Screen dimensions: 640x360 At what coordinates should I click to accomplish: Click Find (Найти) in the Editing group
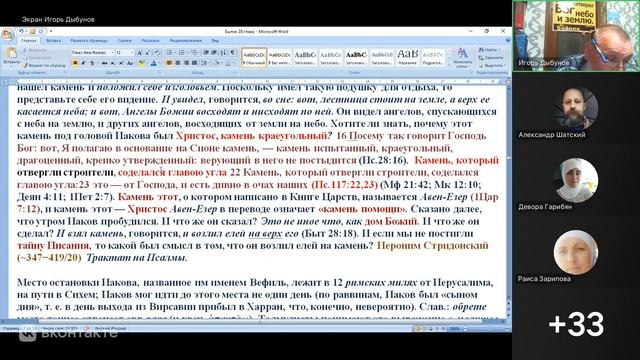click(x=489, y=50)
